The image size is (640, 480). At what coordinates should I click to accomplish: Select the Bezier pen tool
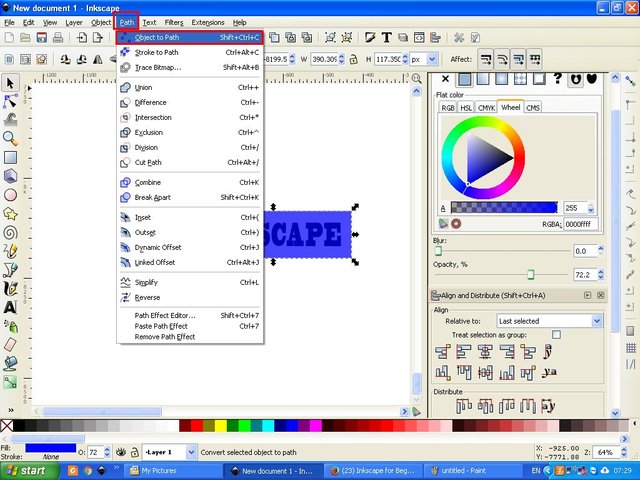[x=10, y=270]
